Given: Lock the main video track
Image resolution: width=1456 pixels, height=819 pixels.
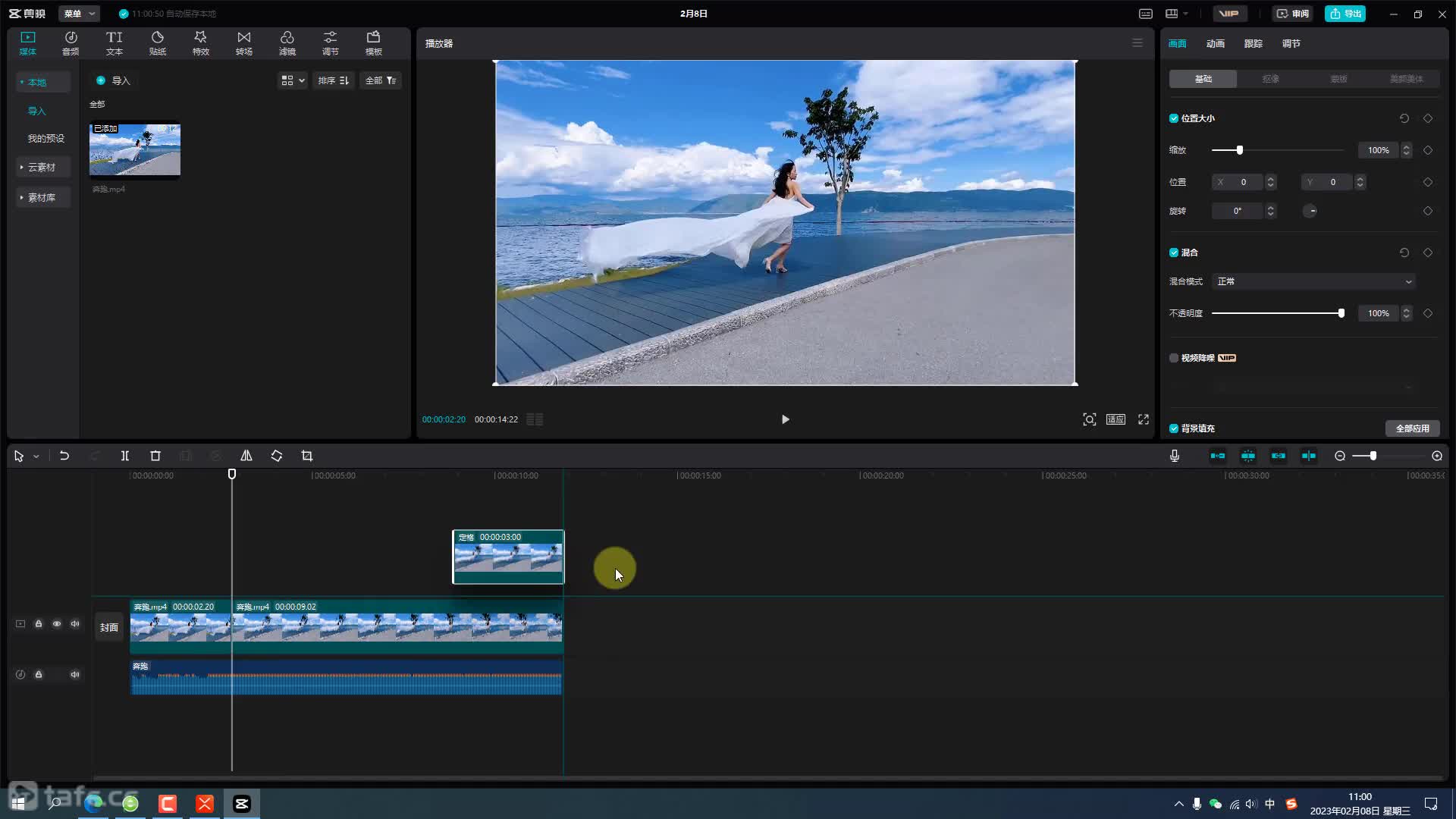Looking at the screenshot, I should coord(39,624).
